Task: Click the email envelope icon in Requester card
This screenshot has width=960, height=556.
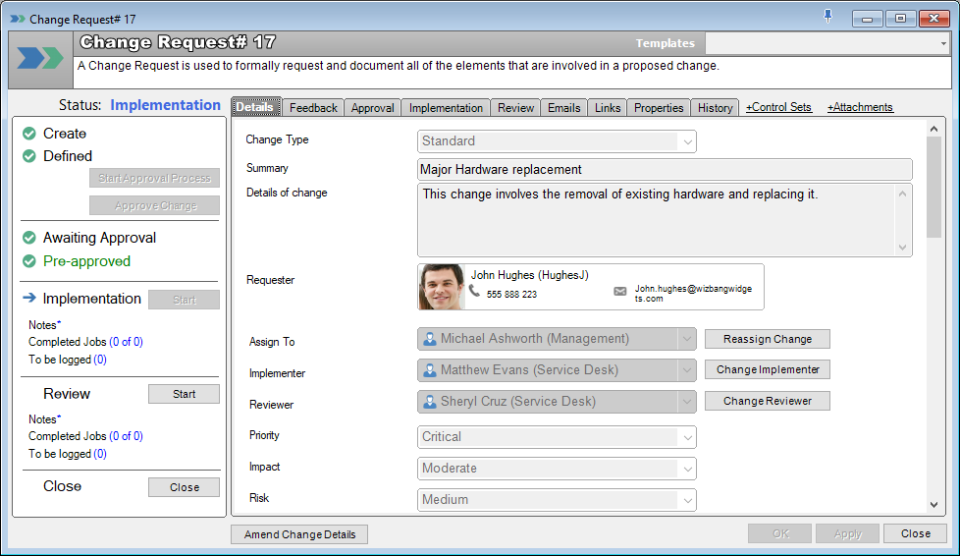Action: 620,291
